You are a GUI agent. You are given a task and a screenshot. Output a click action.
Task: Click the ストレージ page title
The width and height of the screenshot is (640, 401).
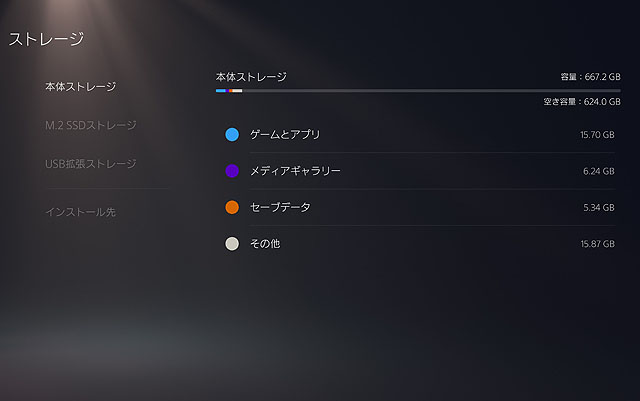[46, 40]
